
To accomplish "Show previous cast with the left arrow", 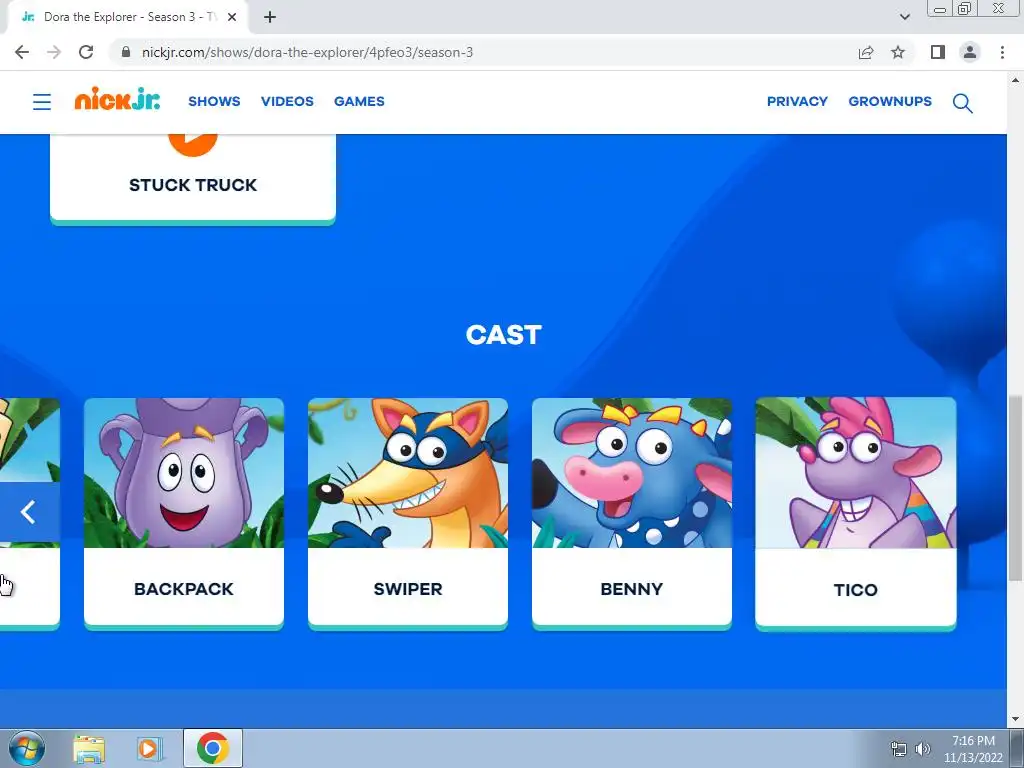I will click(x=28, y=512).
